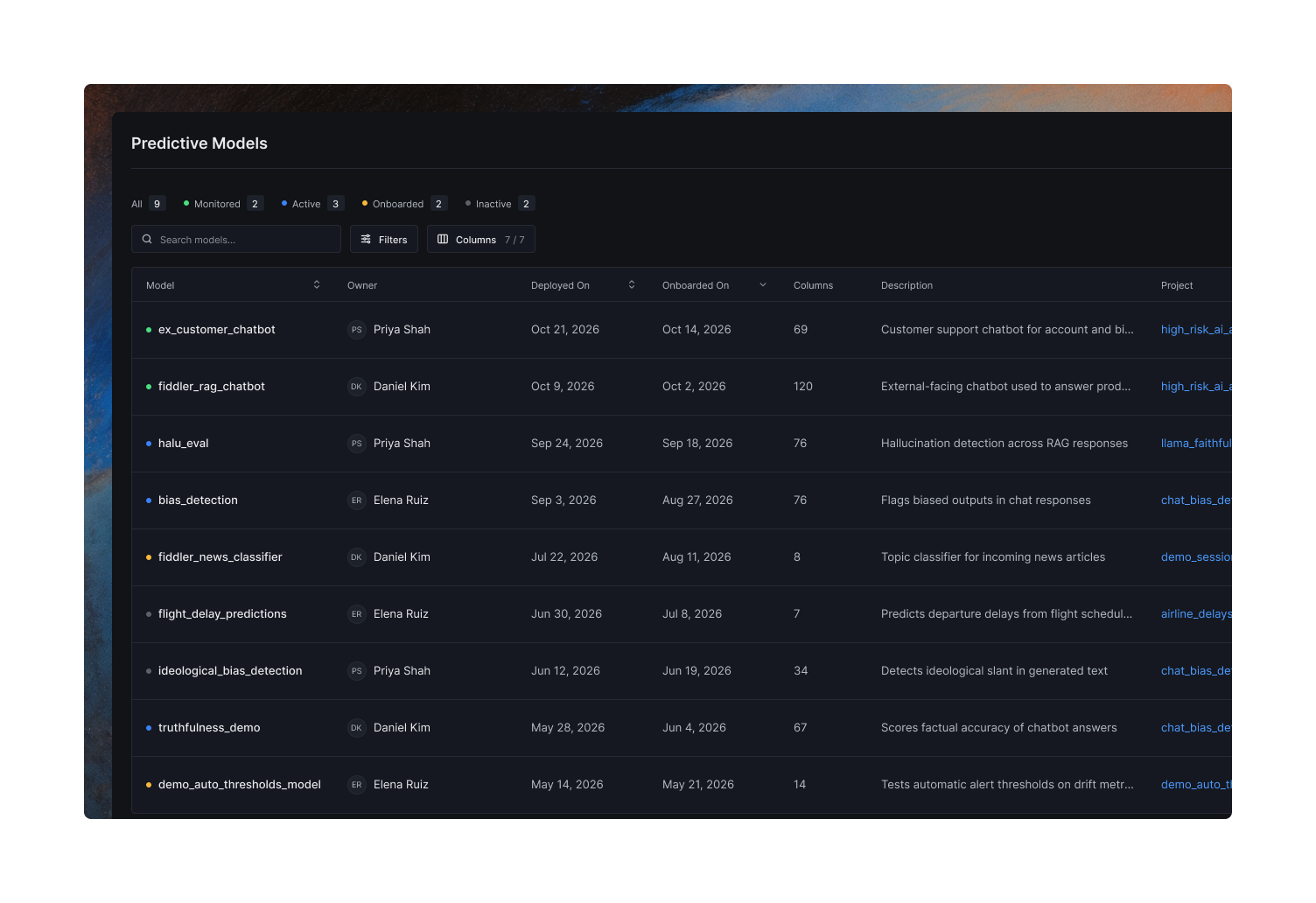This screenshot has height=903, width=1316.
Task: Sort by Model column using sort arrows
Action: coord(317,284)
